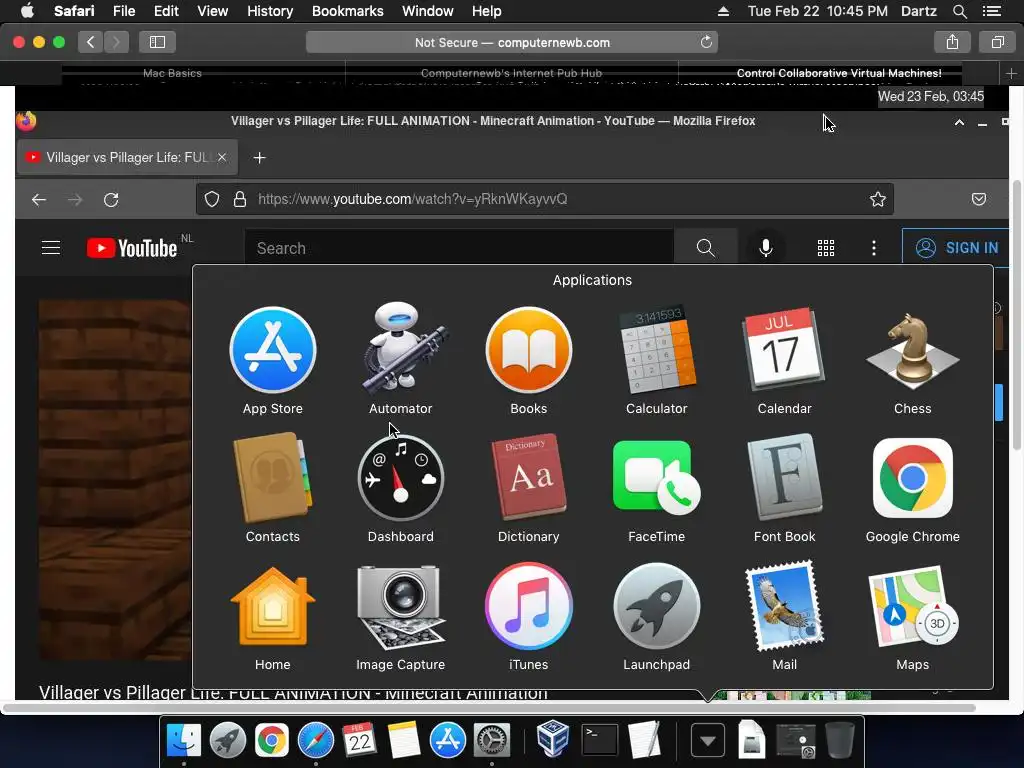Viewport: 1024px width, 768px height.
Task: Click the Applications stack arrow in Dock
Action: coord(707,740)
